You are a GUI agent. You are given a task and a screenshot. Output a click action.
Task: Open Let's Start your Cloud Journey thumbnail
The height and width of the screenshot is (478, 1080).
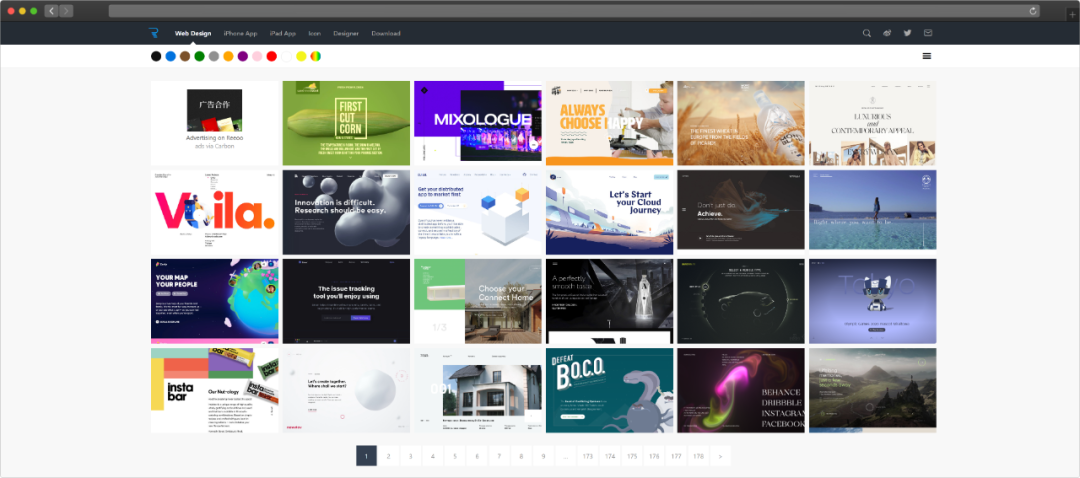[x=610, y=212]
